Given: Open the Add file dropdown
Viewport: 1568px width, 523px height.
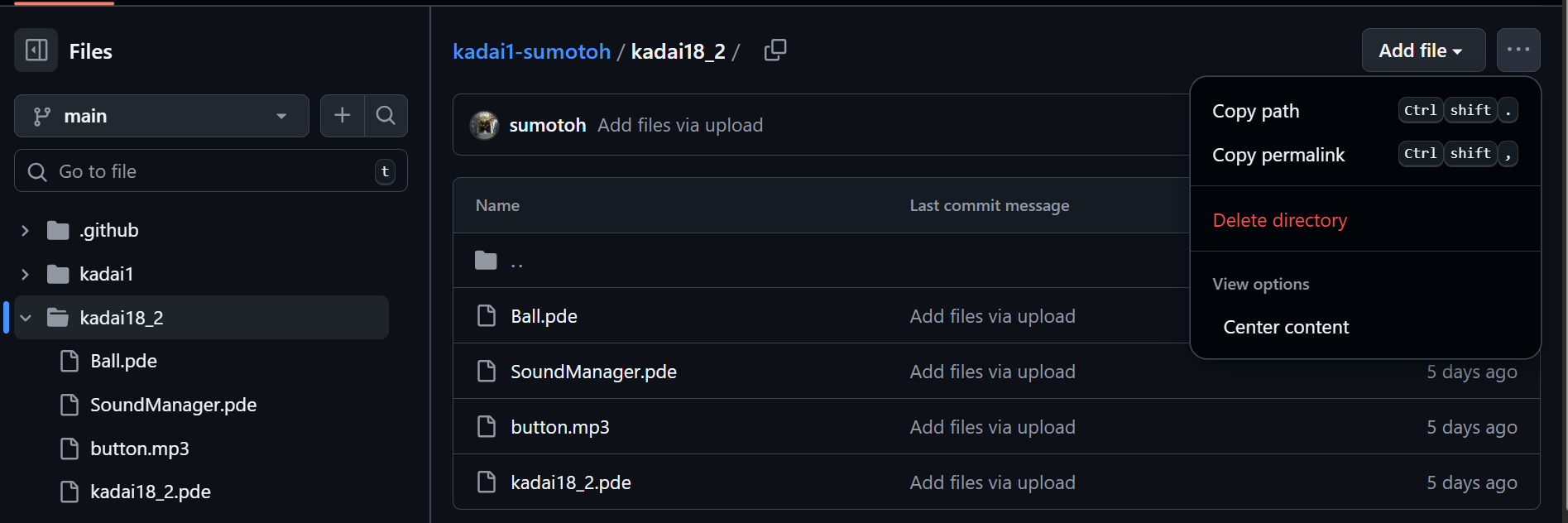Looking at the screenshot, I should tap(1422, 50).
